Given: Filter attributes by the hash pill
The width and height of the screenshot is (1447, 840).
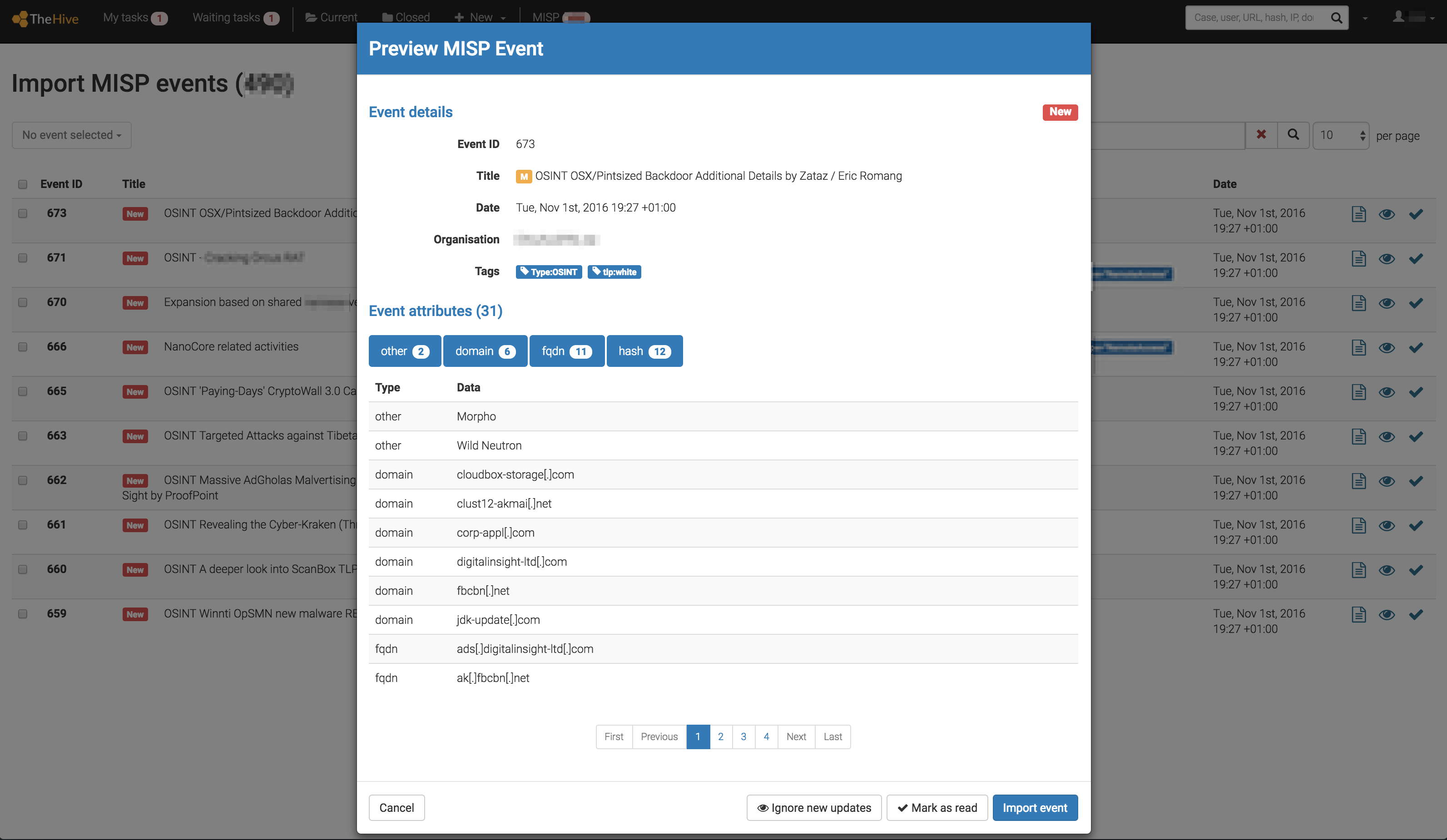Looking at the screenshot, I should [644, 351].
